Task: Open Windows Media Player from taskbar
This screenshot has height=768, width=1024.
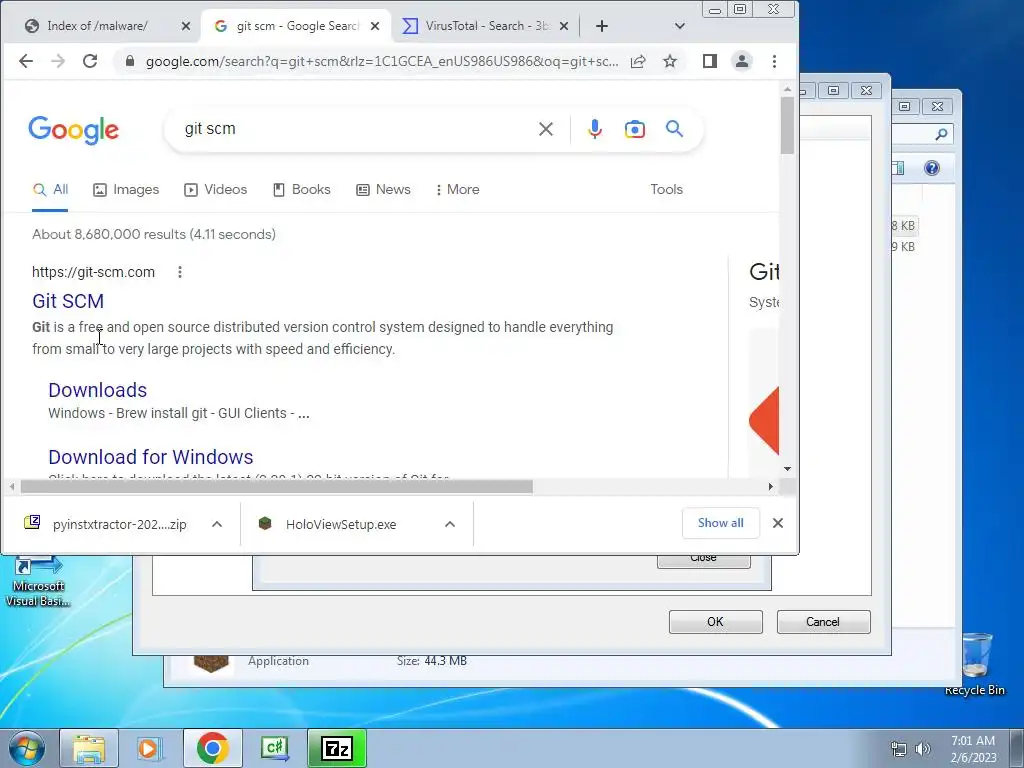Action: pyautogui.click(x=150, y=748)
